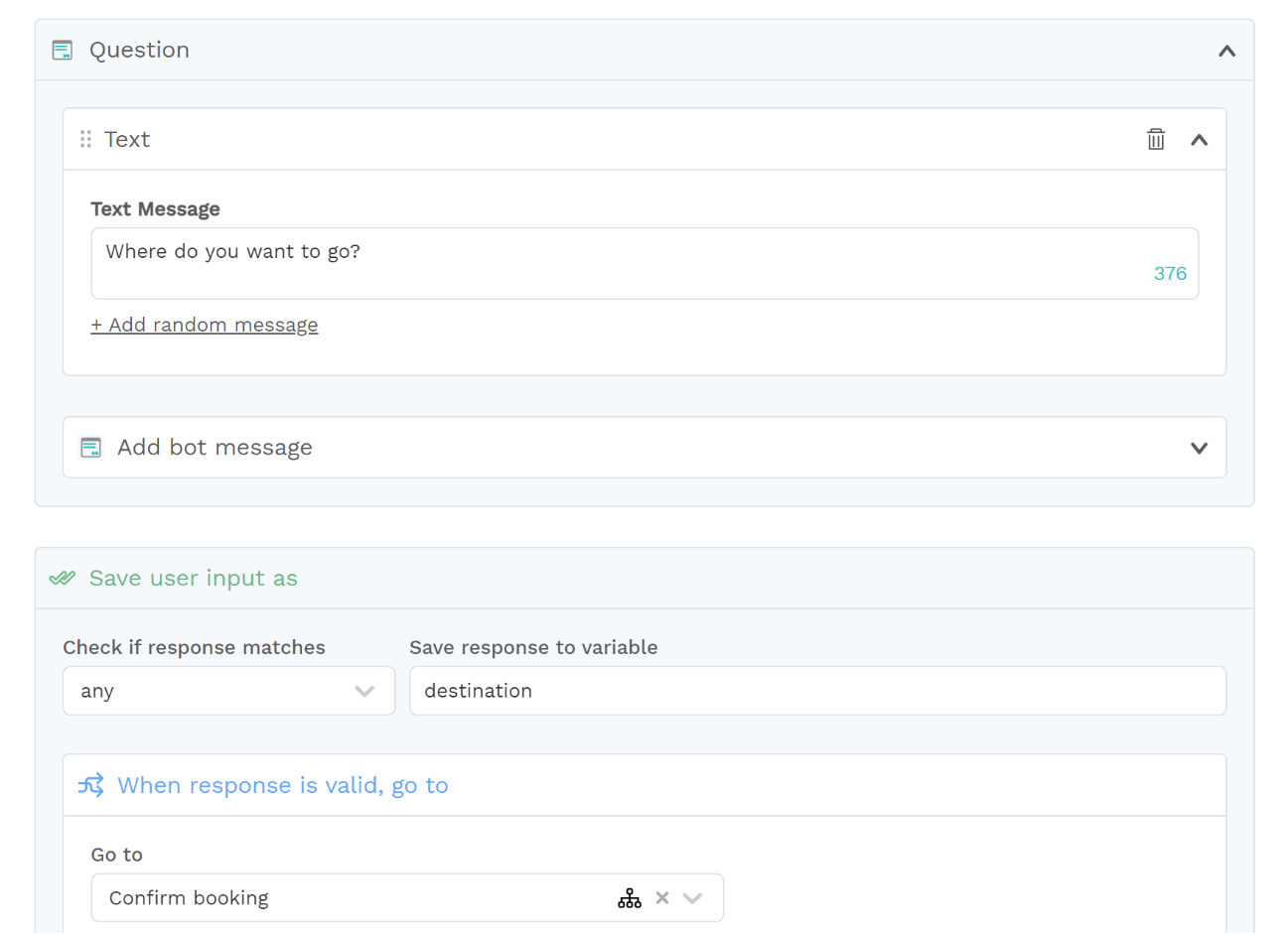Viewport: 1288px width, 934px height.
Task: Click the Add random message link
Action: click(205, 325)
